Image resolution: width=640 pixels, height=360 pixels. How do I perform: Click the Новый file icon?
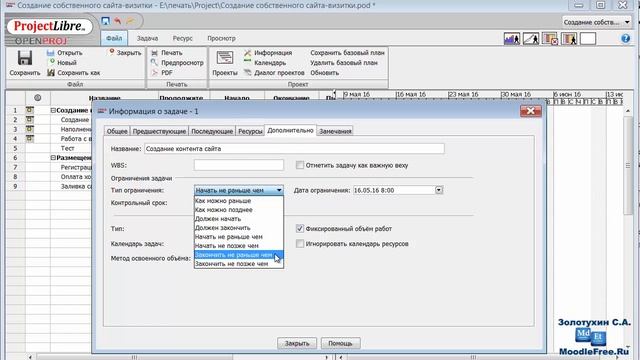[51, 62]
